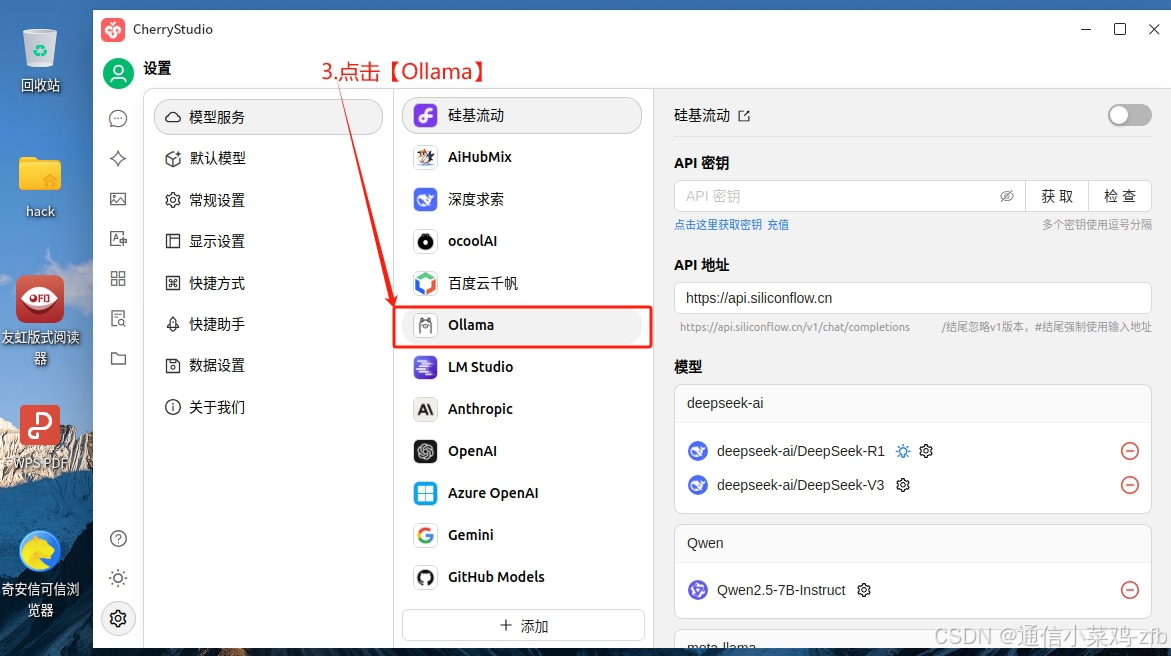Select the ocoolAI provider
1171x656 pixels.
[521, 241]
